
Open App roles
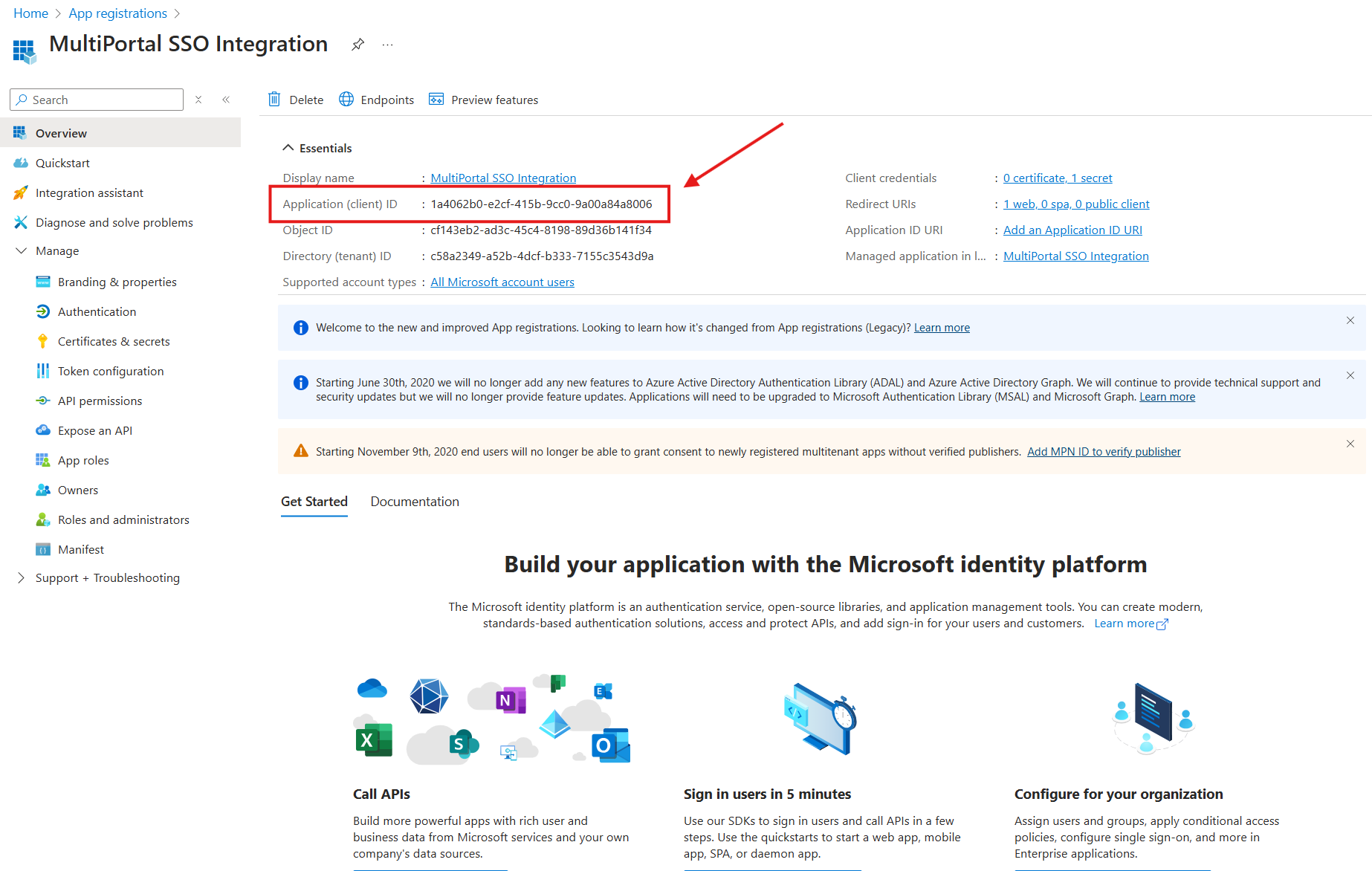pos(83,460)
